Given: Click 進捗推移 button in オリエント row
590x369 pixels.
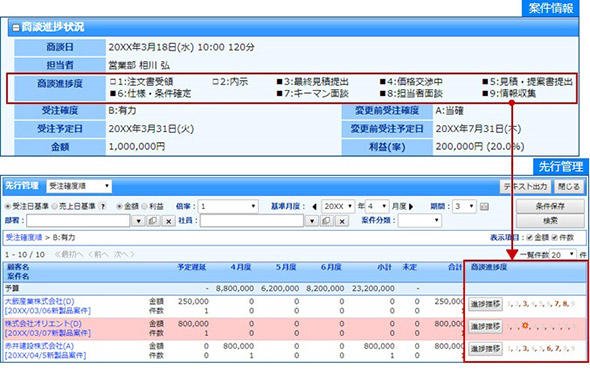Looking at the screenshot, I should tap(485, 326).
